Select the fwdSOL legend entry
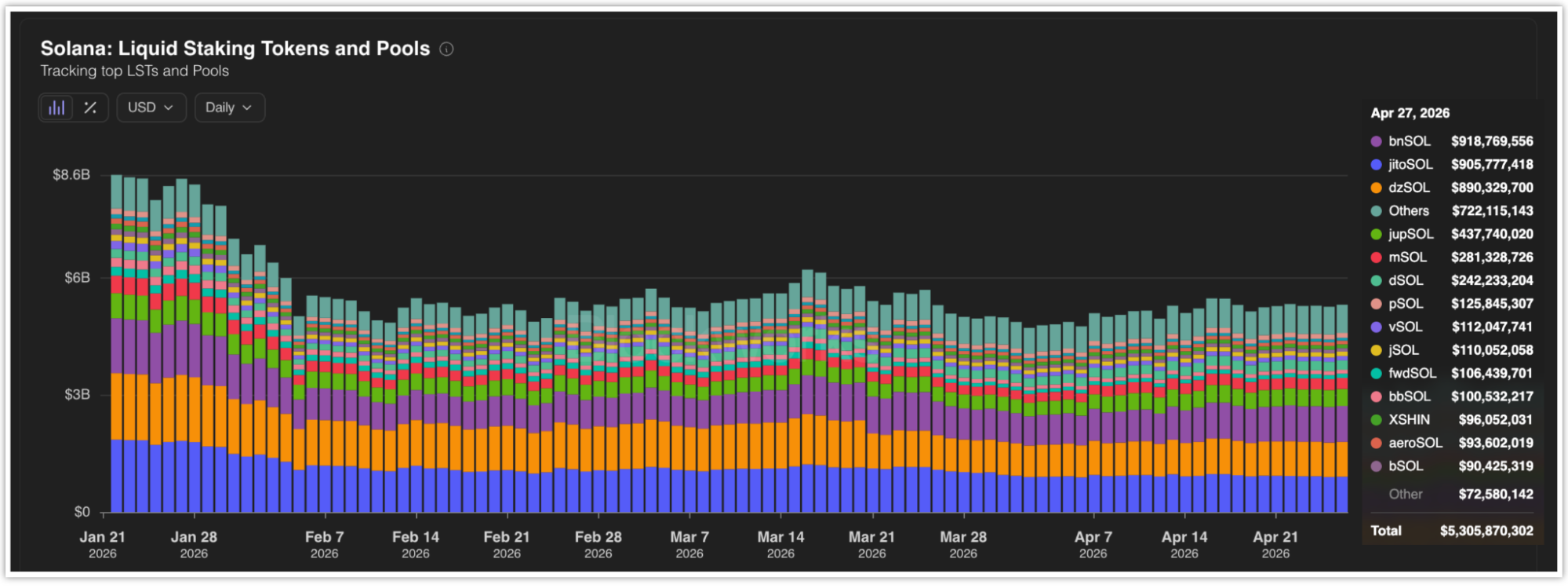Image resolution: width=1568 pixels, height=588 pixels. point(1412,374)
